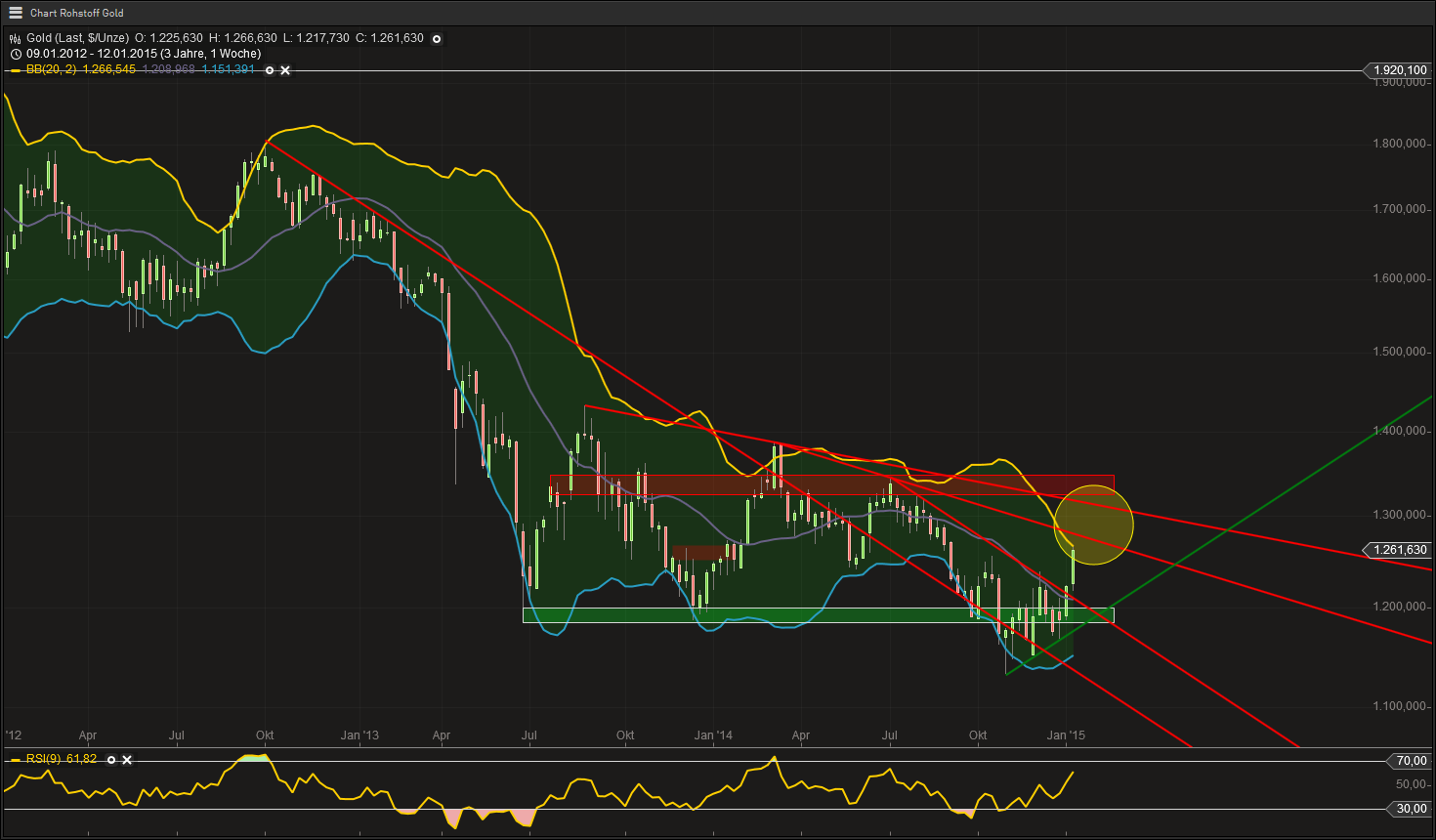Select the RSI(9) 61,82 legend label
Image resolution: width=1436 pixels, height=840 pixels.
[x=61, y=760]
